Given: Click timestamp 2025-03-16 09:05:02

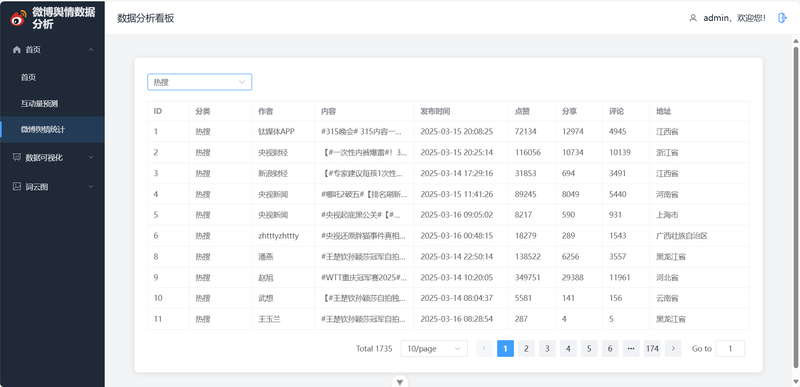Looking at the screenshot, I should pos(457,215).
